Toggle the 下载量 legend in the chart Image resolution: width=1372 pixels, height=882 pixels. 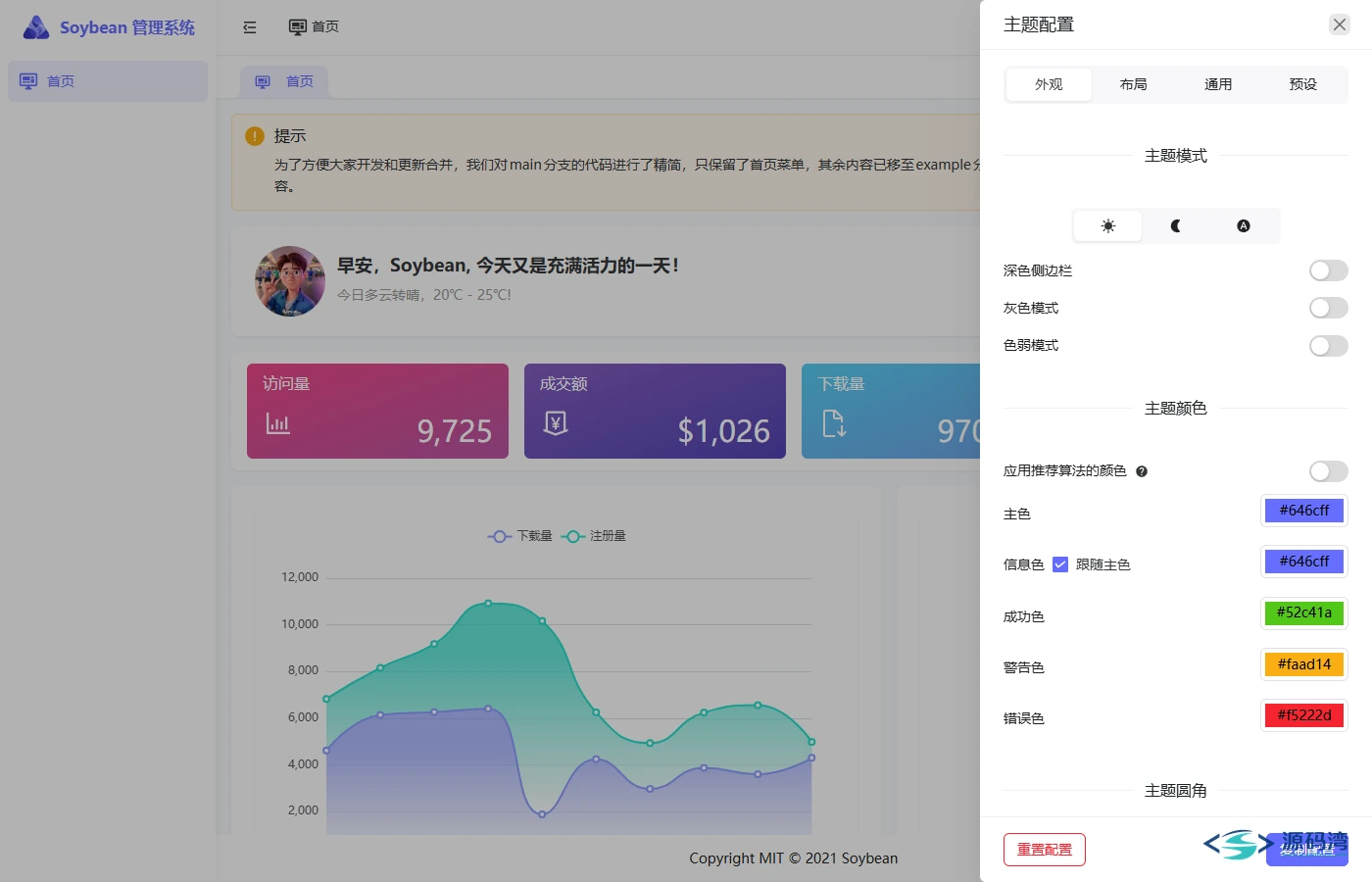coord(520,536)
